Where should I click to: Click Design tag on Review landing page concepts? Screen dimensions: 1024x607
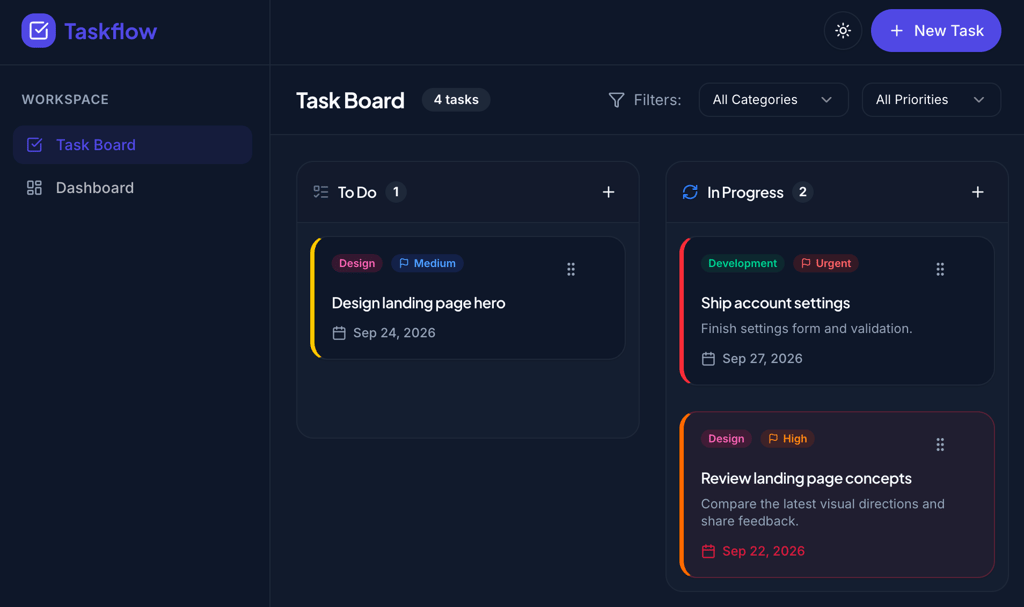coord(726,438)
